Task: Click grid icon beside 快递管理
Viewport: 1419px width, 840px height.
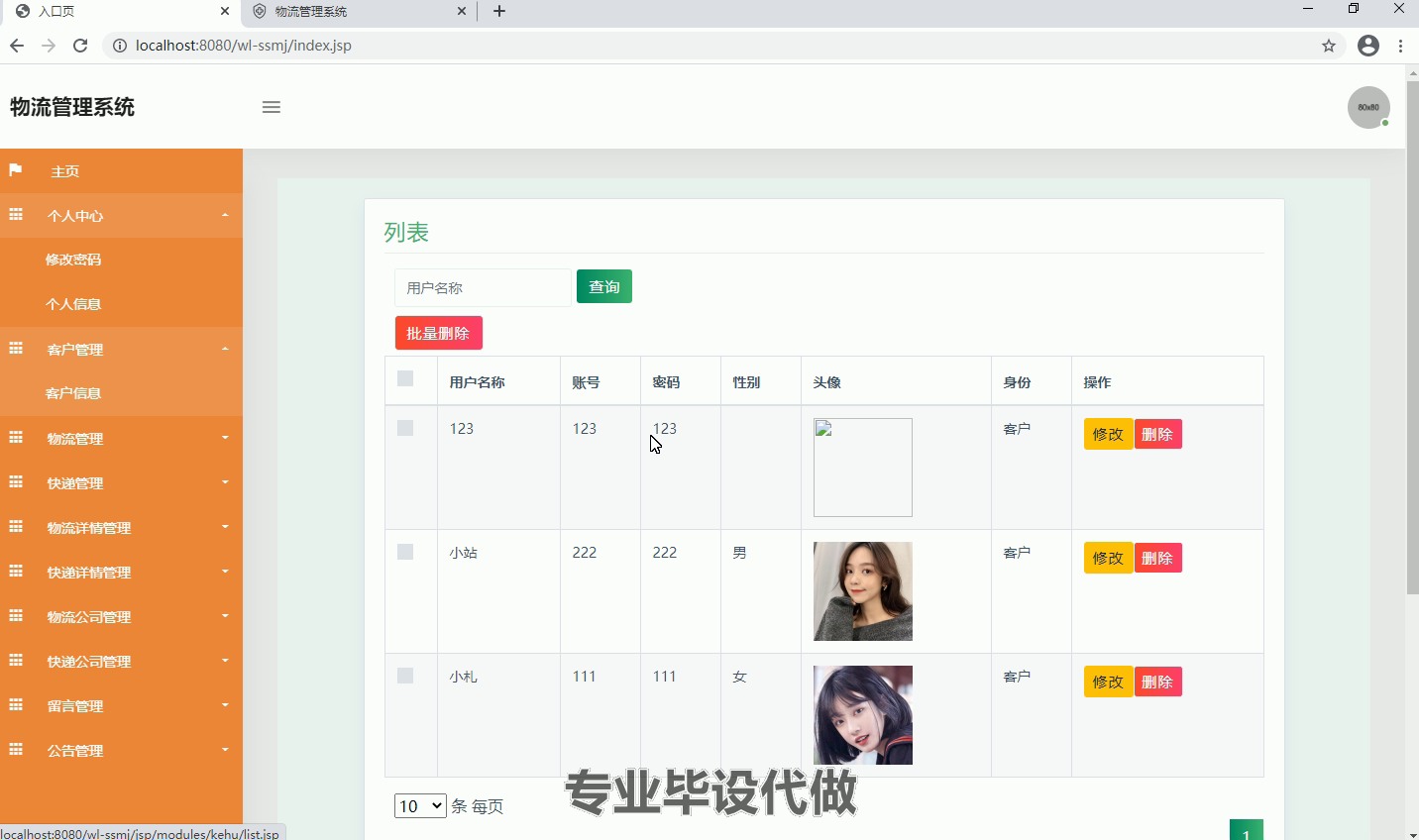Action: pyautogui.click(x=16, y=482)
